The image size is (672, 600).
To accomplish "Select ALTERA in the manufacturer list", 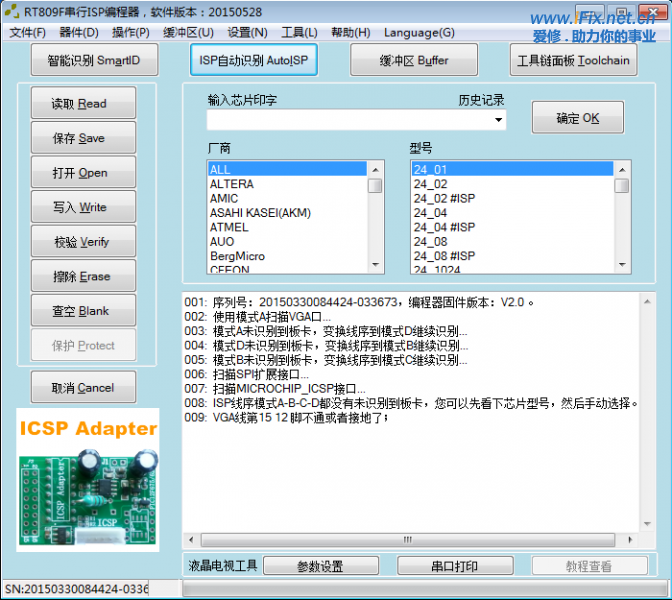I will tap(232, 184).
